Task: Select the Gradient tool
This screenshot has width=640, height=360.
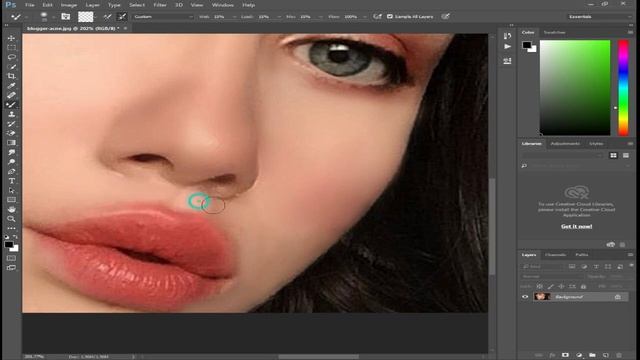Action: tap(11, 143)
